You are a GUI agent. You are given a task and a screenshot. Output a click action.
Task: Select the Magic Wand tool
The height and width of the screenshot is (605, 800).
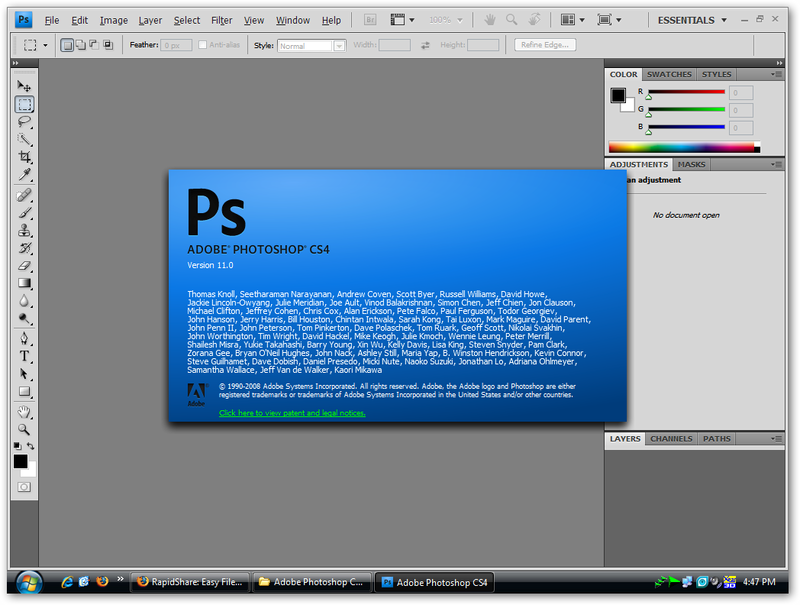click(x=24, y=139)
